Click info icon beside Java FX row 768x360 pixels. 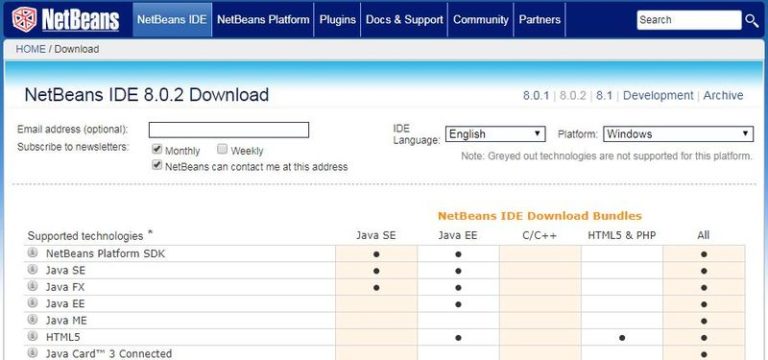pyautogui.click(x=32, y=286)
